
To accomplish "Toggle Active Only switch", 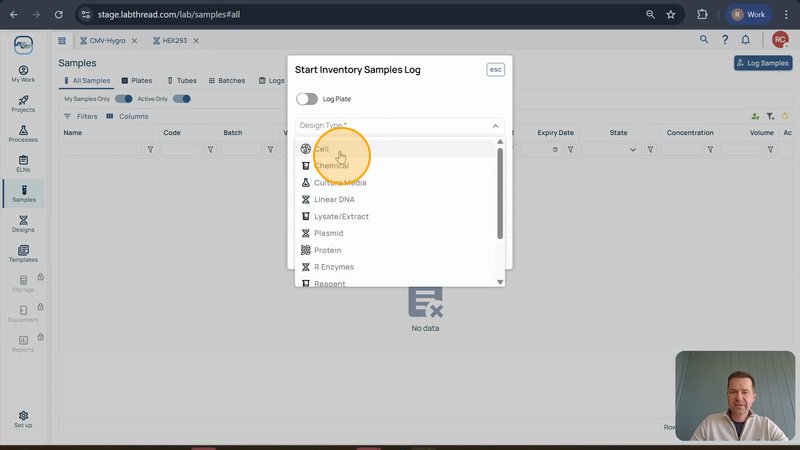I will 182,99.
